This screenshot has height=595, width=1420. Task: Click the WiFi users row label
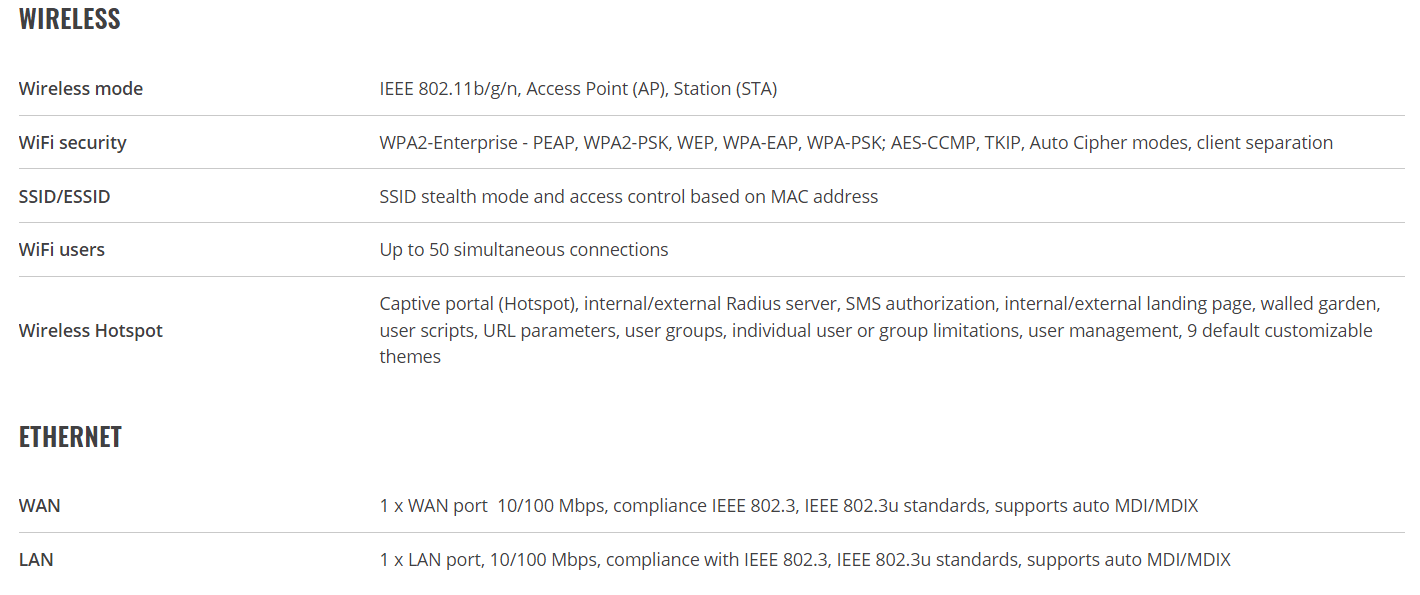pos(62,250)
